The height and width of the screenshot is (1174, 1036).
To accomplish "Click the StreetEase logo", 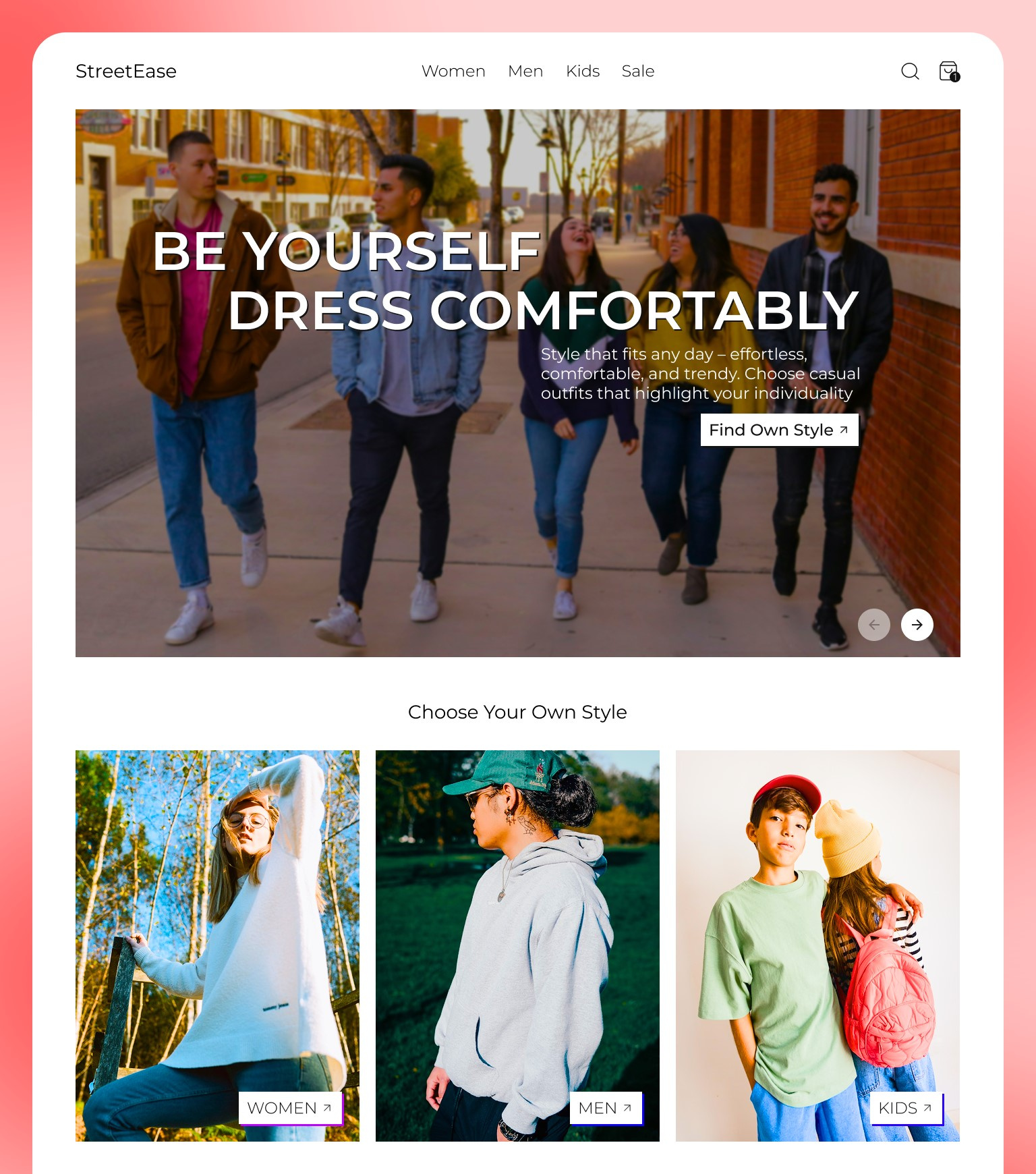I will tap(126, 71).
